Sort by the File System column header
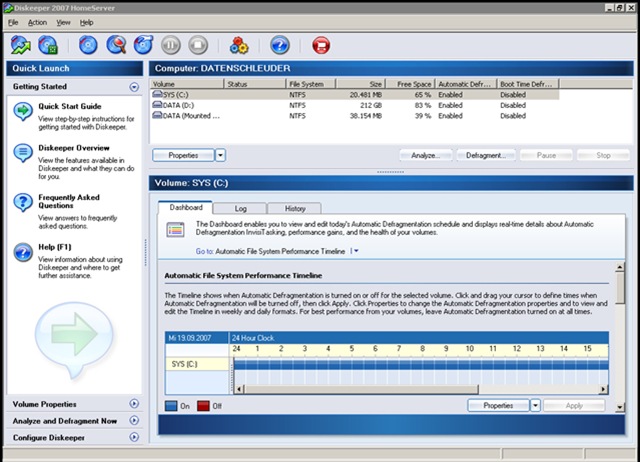The height and width of the screenshot is (462, 640). (x=311, y=84)
